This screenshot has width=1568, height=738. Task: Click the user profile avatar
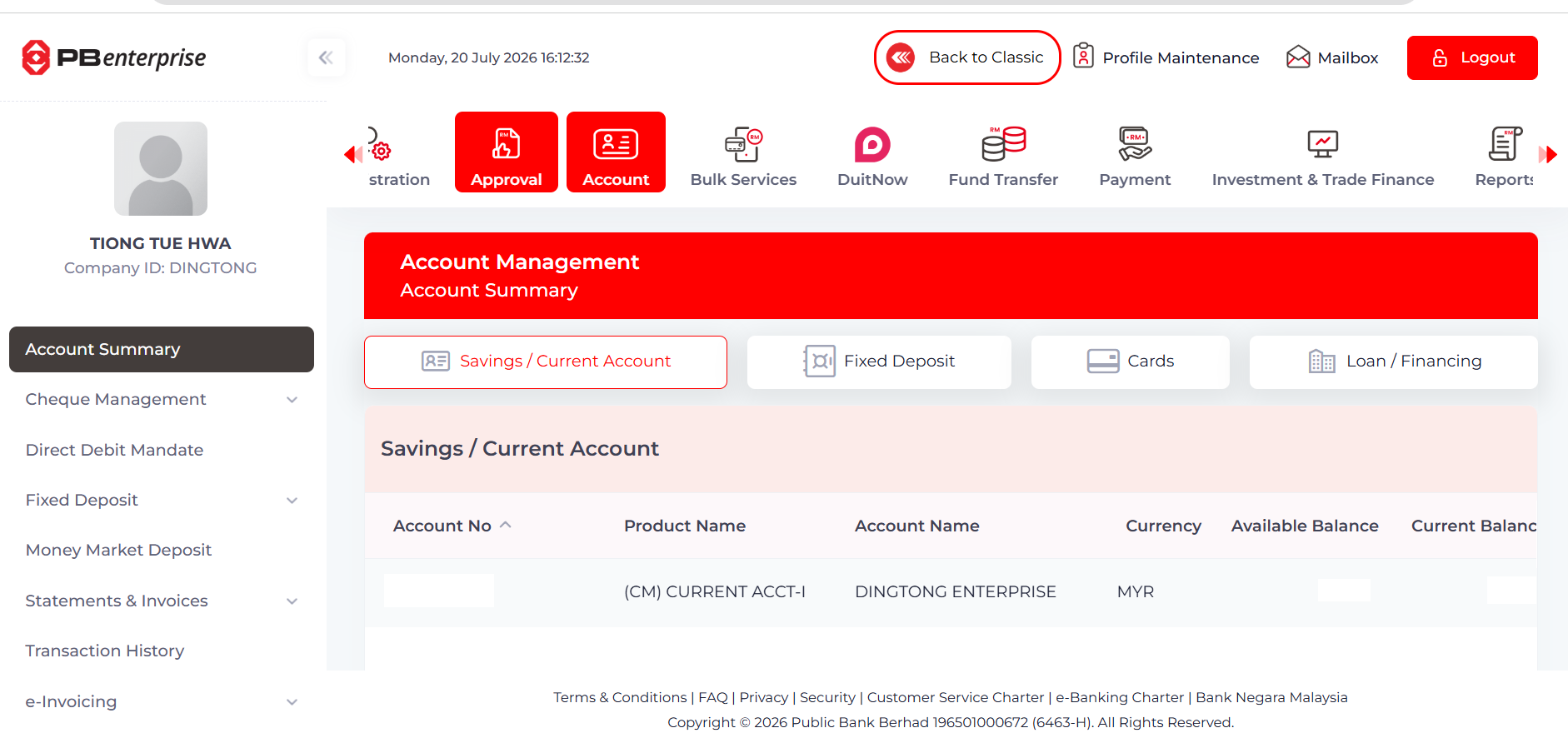click(161, 169)
